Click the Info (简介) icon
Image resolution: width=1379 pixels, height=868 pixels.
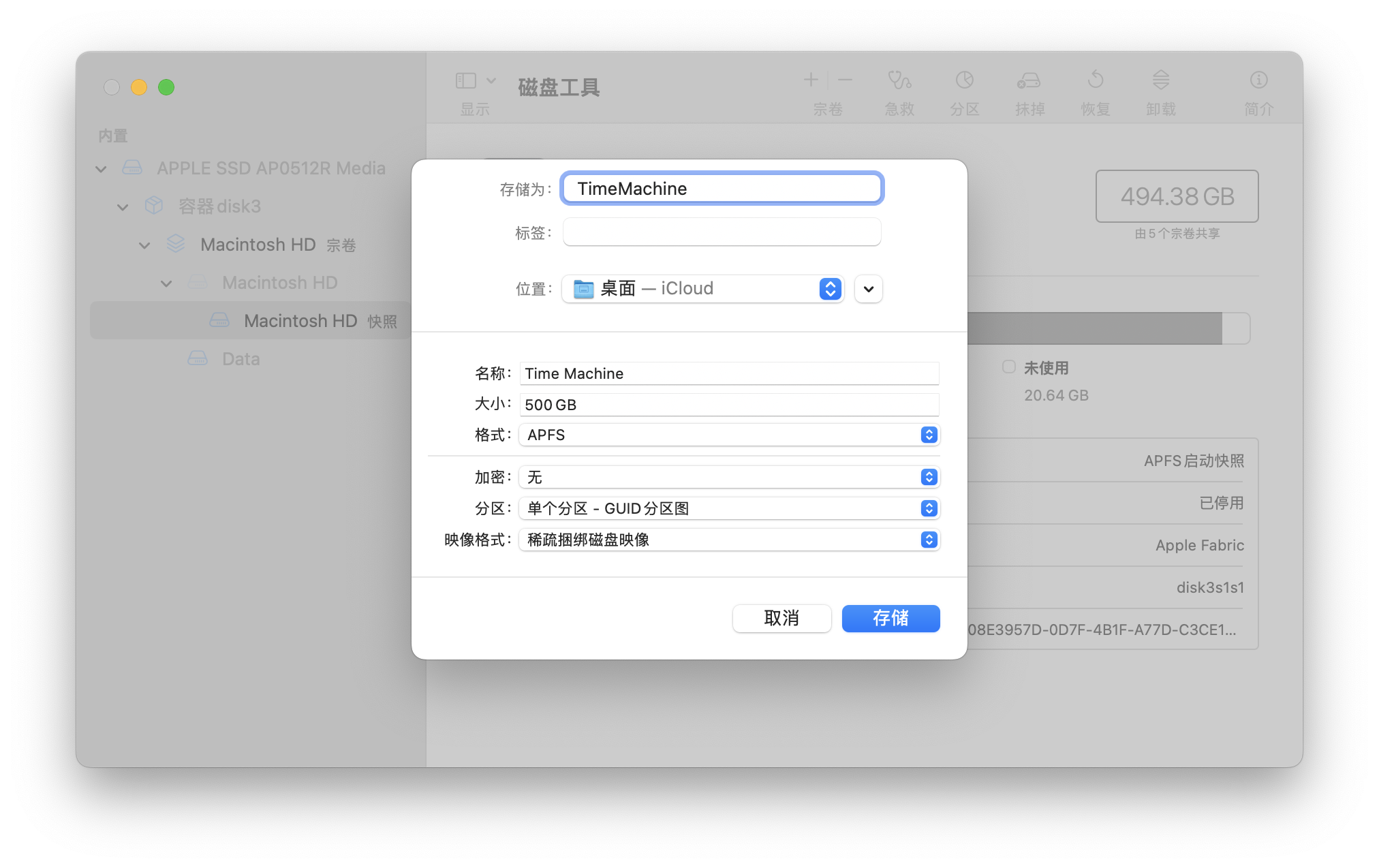[x=1258, y=80]
